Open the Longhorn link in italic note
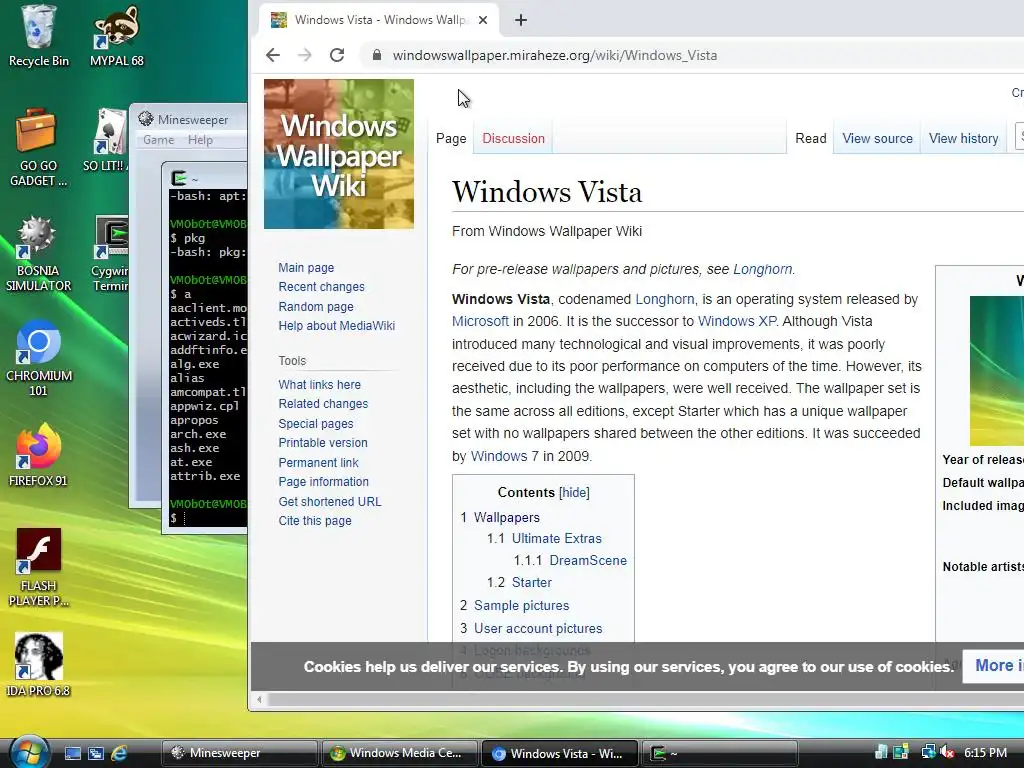Image resolution: width=1024 pixels, height=768 pixels. point(763,269)
